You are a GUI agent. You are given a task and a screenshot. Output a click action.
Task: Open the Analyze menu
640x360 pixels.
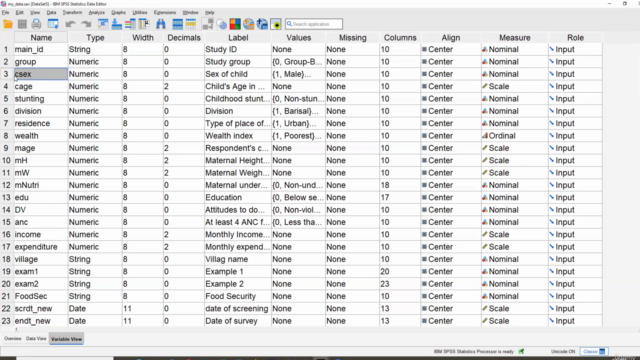[x=97, y=13]
